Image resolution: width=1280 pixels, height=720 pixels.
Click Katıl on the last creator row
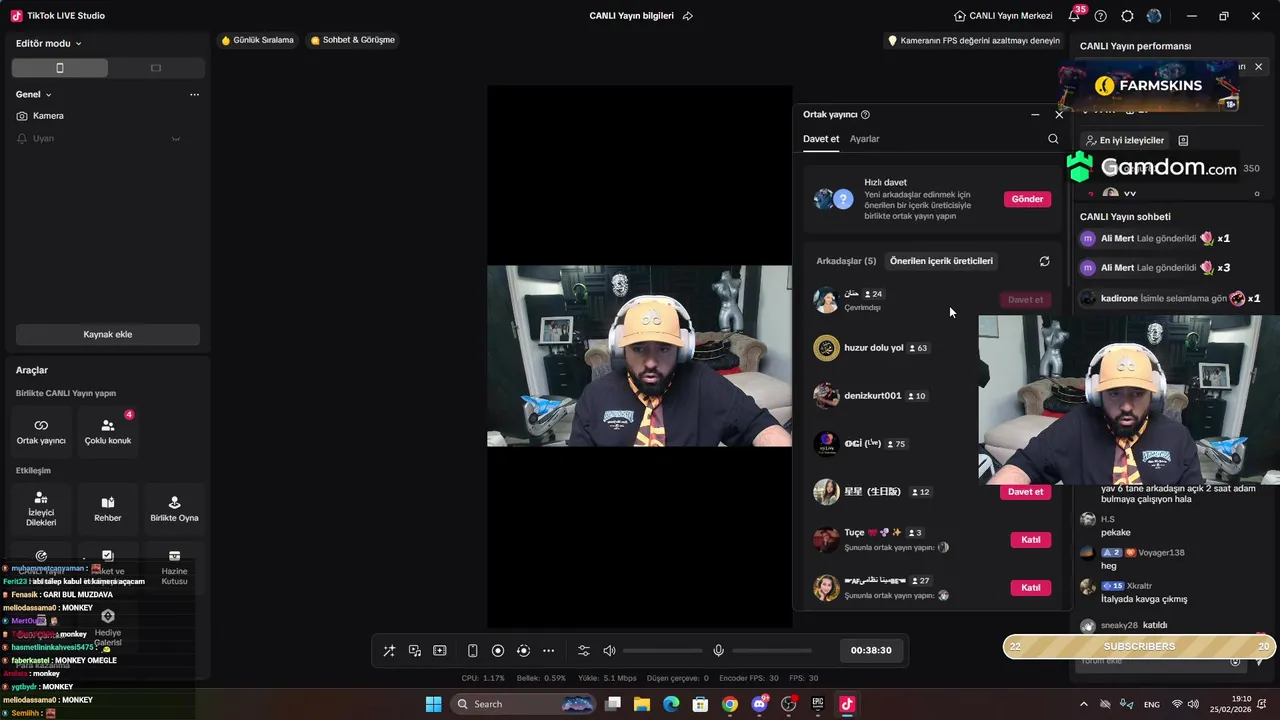click(x=1031, y=588)
